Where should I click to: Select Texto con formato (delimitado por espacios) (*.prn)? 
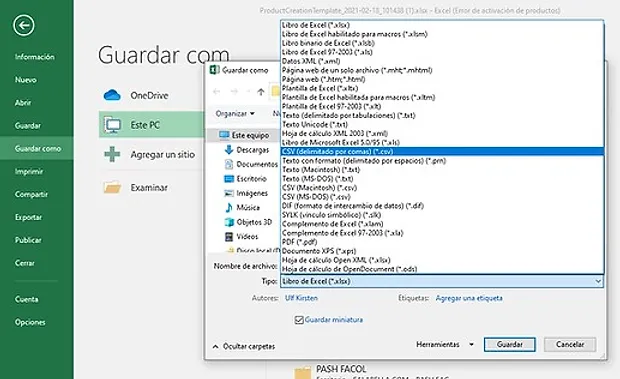click(x=442, y=161)
